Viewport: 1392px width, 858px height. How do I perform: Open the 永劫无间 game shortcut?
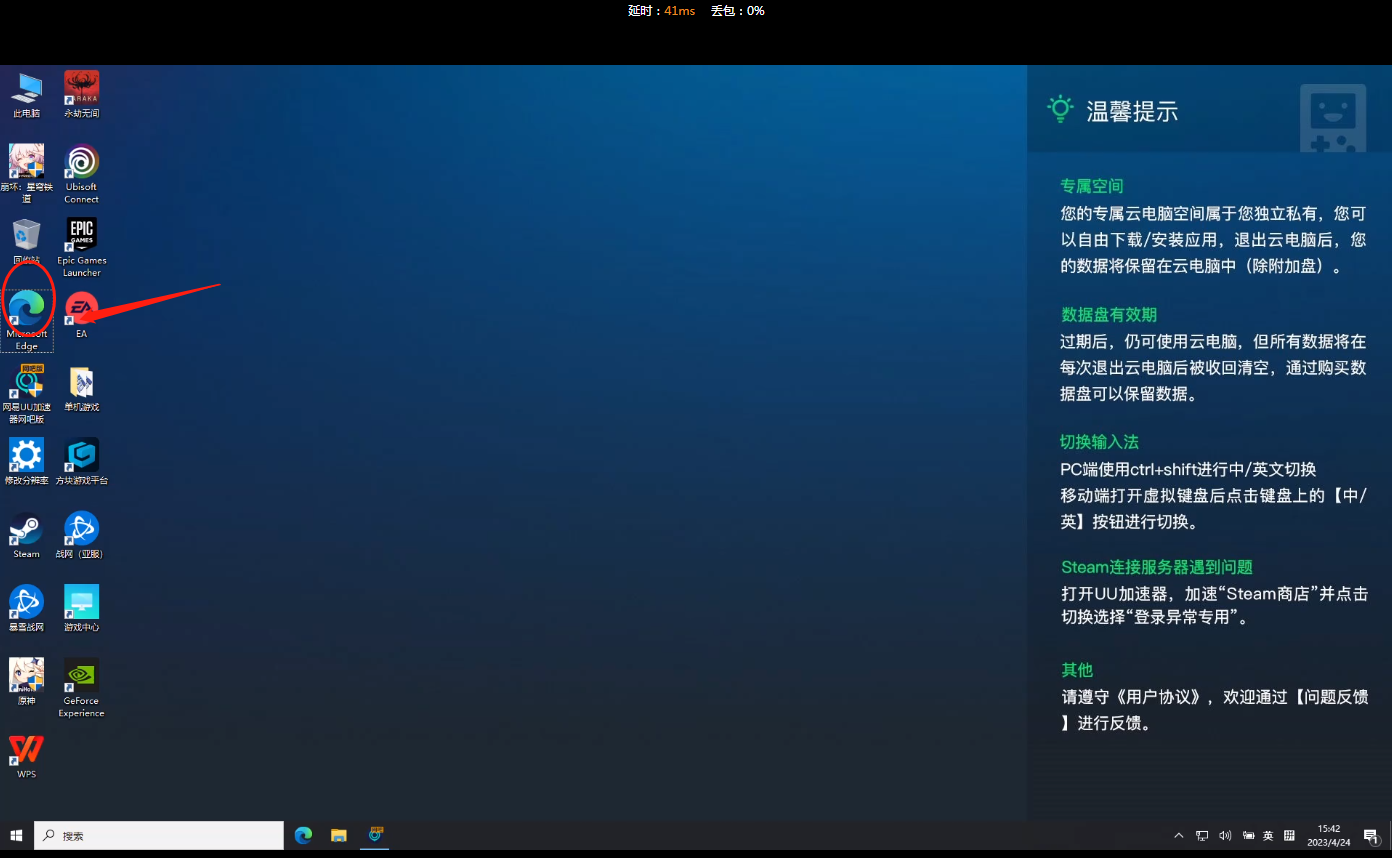point(81,89)
